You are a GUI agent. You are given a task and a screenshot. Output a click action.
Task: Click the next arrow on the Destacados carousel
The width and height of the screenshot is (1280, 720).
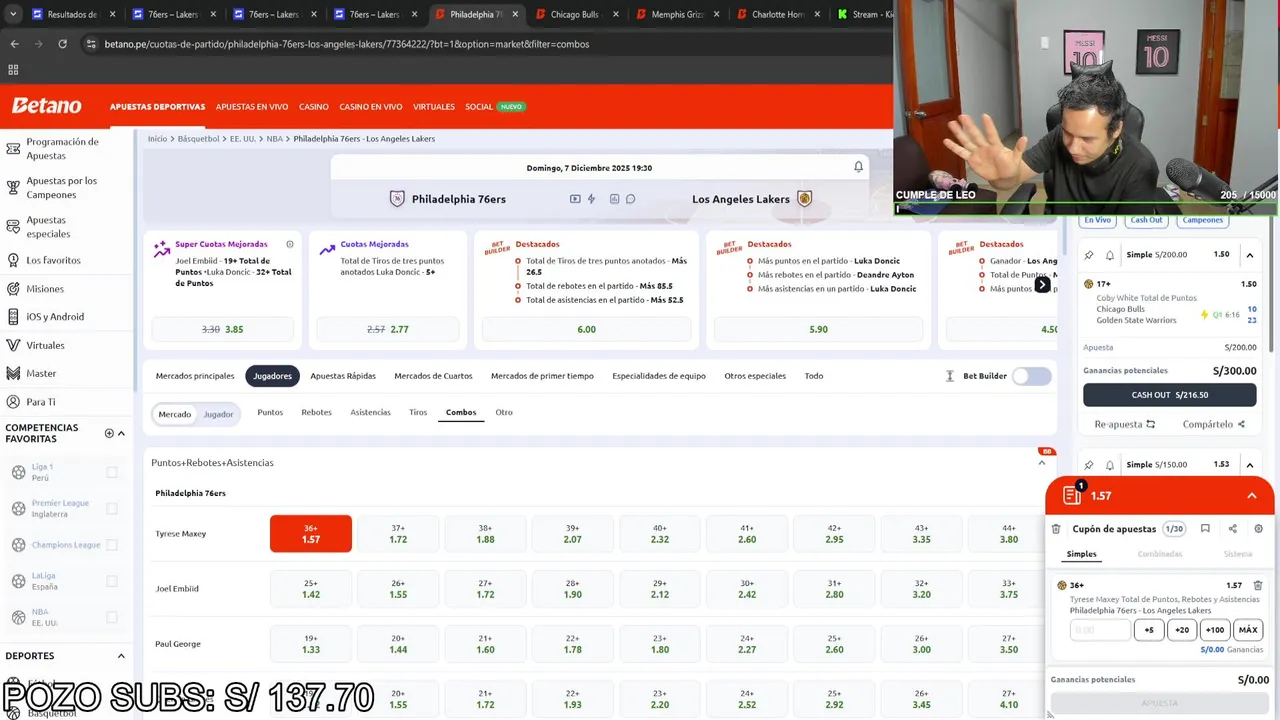[x=1042, y=285]
